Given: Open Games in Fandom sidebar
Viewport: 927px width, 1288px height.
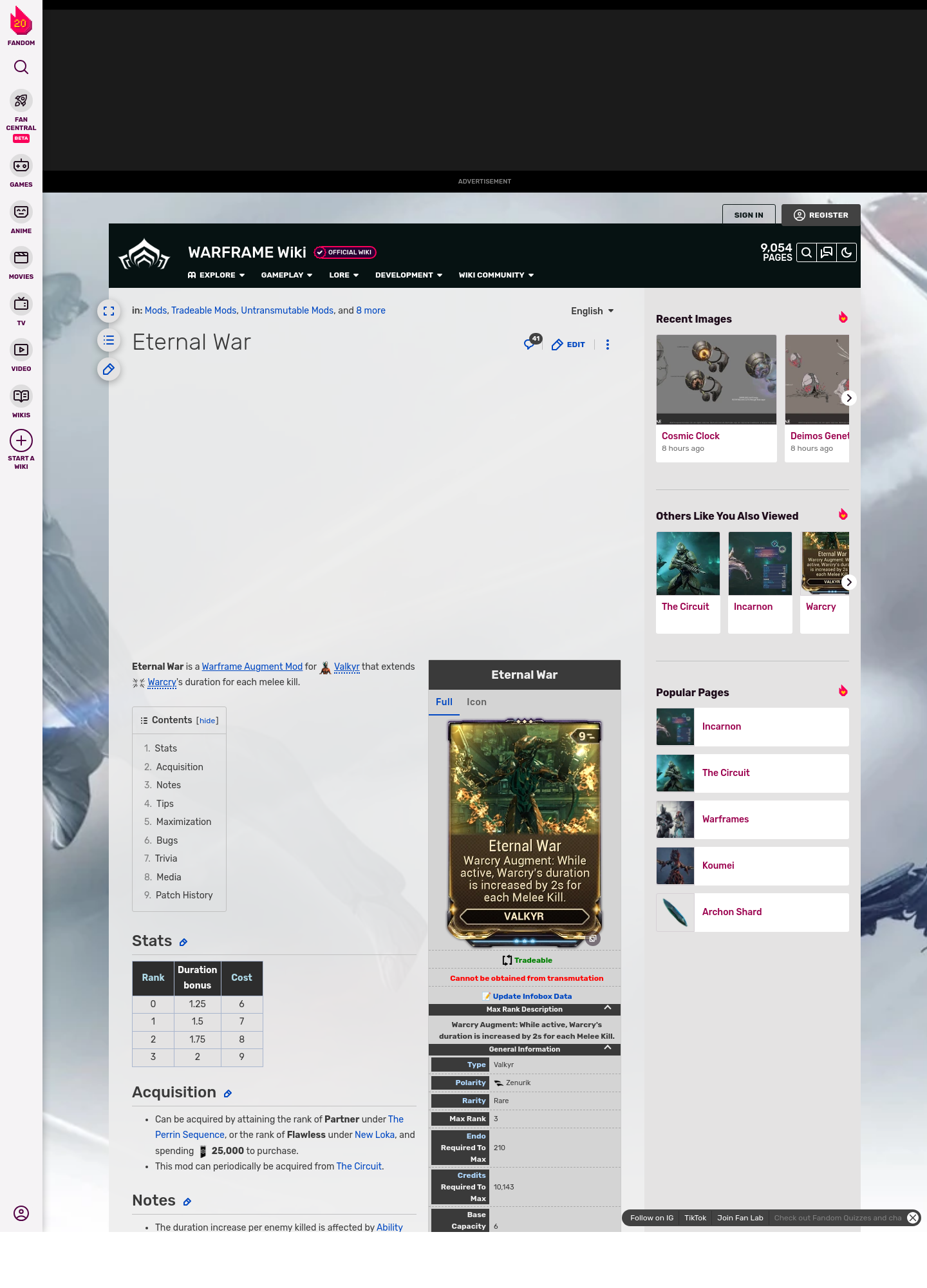Looking at the screenshot, I should click(21, 172).
